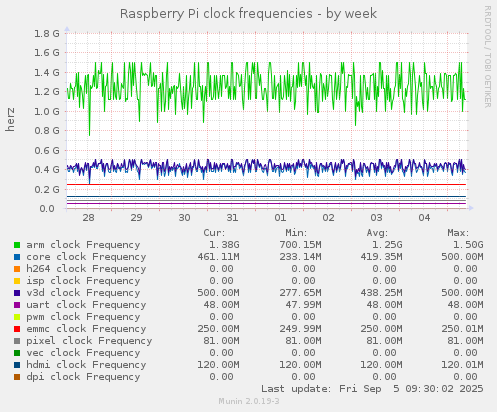The height and width of the screenshot is (412, 497).
Task: Click the dark green vec clock swatch
Action: click(x=17, y=353)
